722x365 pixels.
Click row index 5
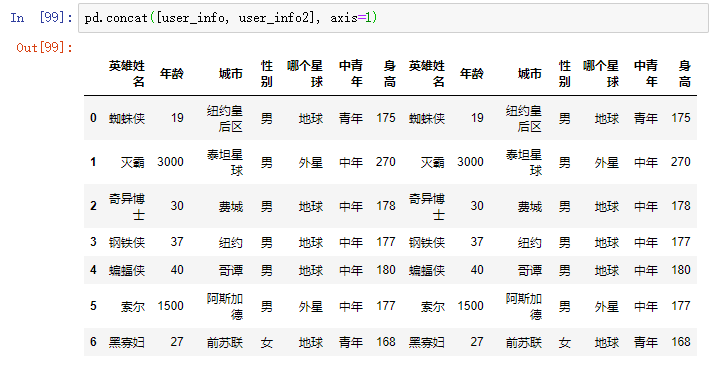(93, 306)
